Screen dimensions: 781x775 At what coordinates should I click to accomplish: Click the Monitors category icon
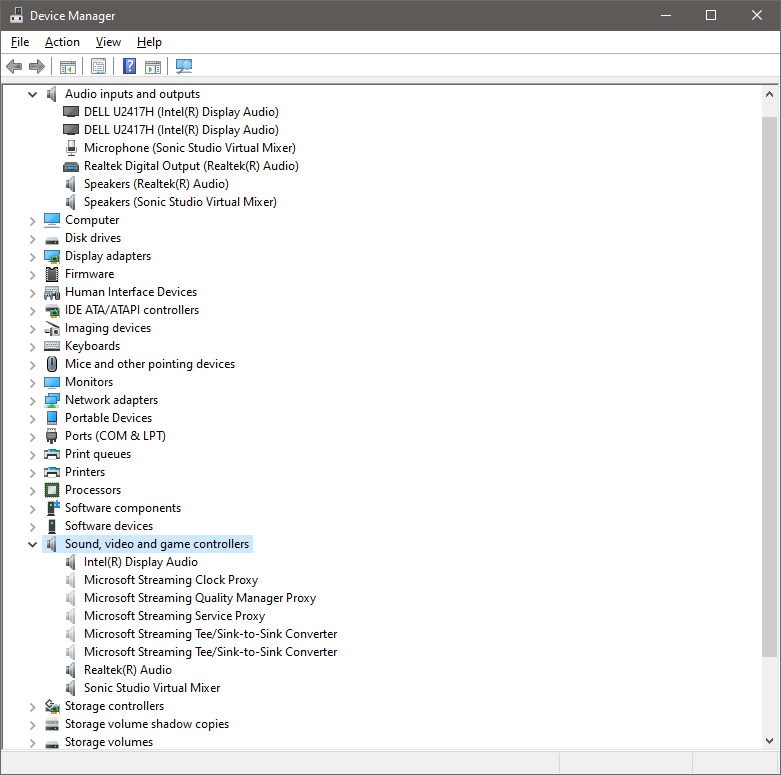point(52,383)
